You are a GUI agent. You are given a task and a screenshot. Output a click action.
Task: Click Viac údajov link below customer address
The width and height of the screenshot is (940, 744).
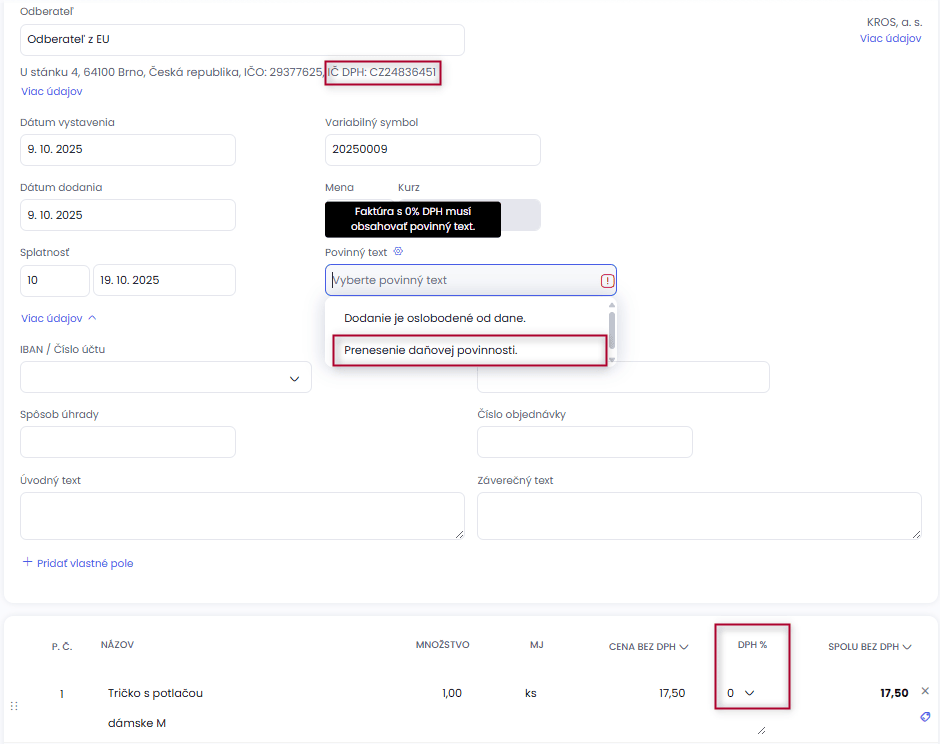coord(51,91)
